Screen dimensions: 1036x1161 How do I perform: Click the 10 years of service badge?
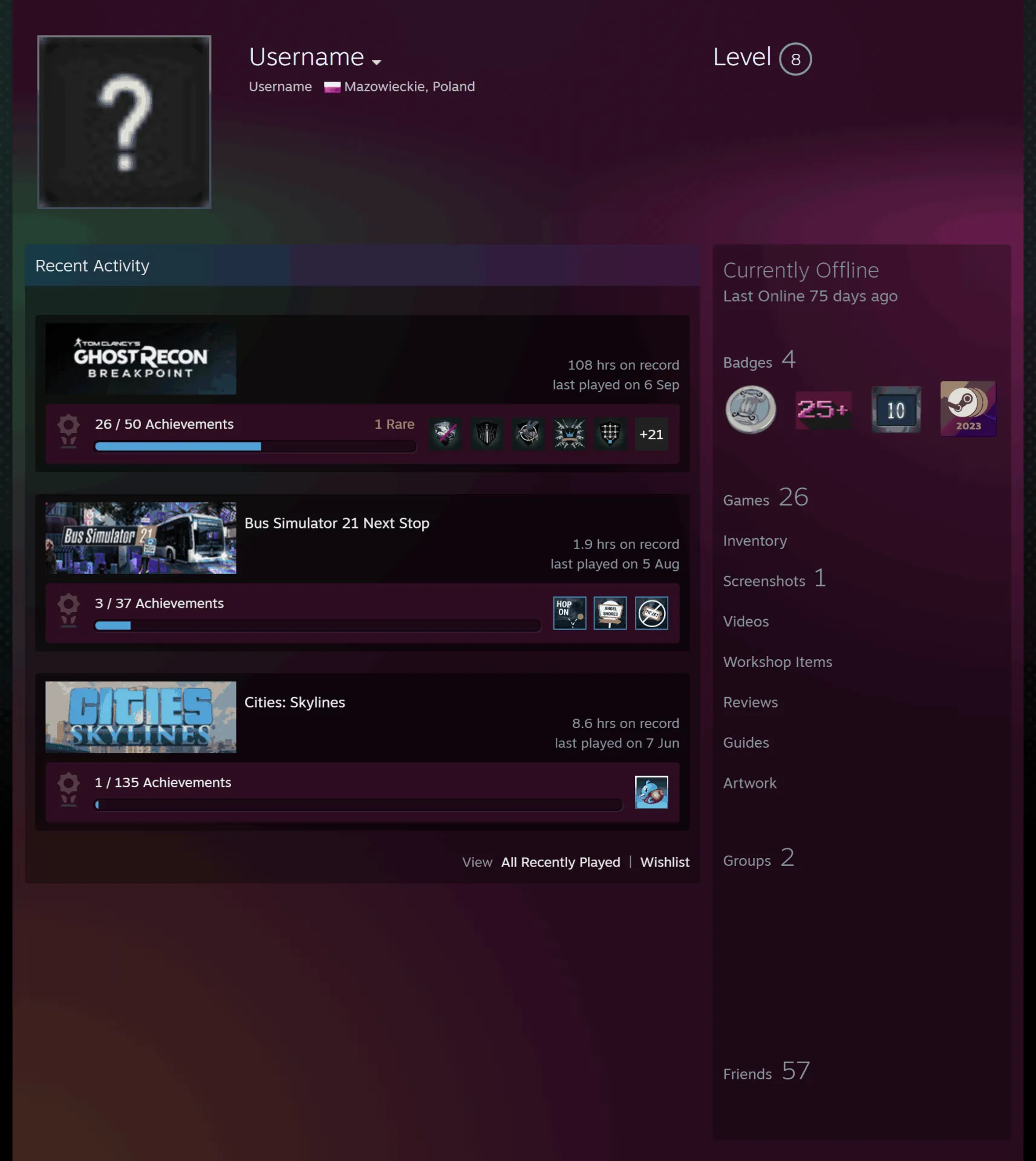tap(896, 409)
